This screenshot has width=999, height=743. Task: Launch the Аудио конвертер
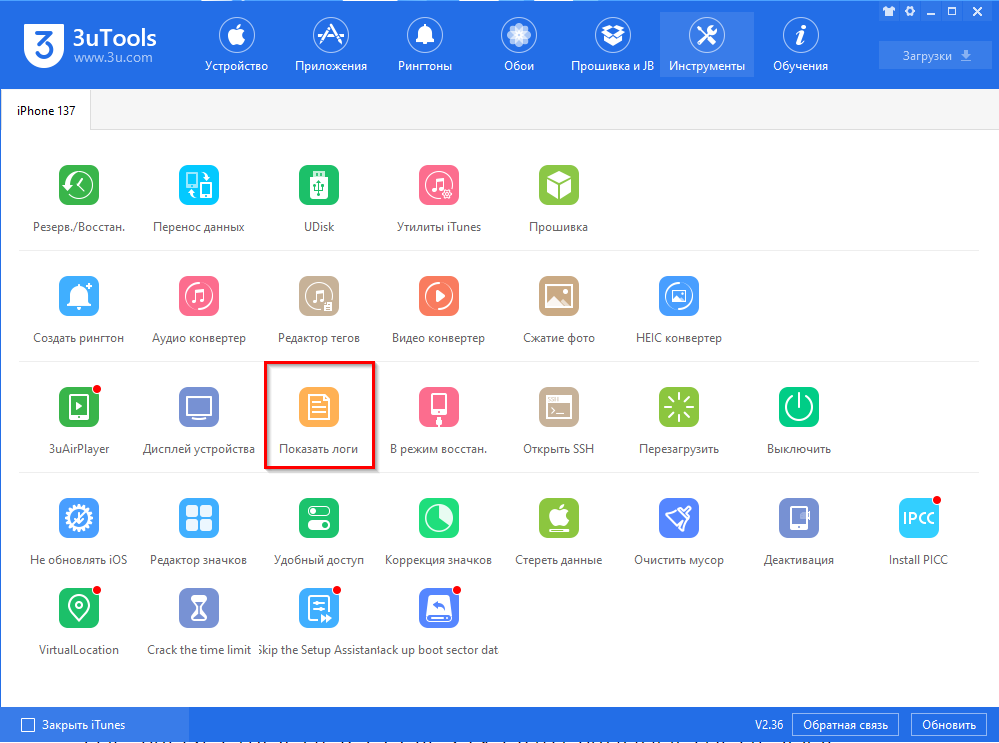pyautogui.click(x=199, y=296)
